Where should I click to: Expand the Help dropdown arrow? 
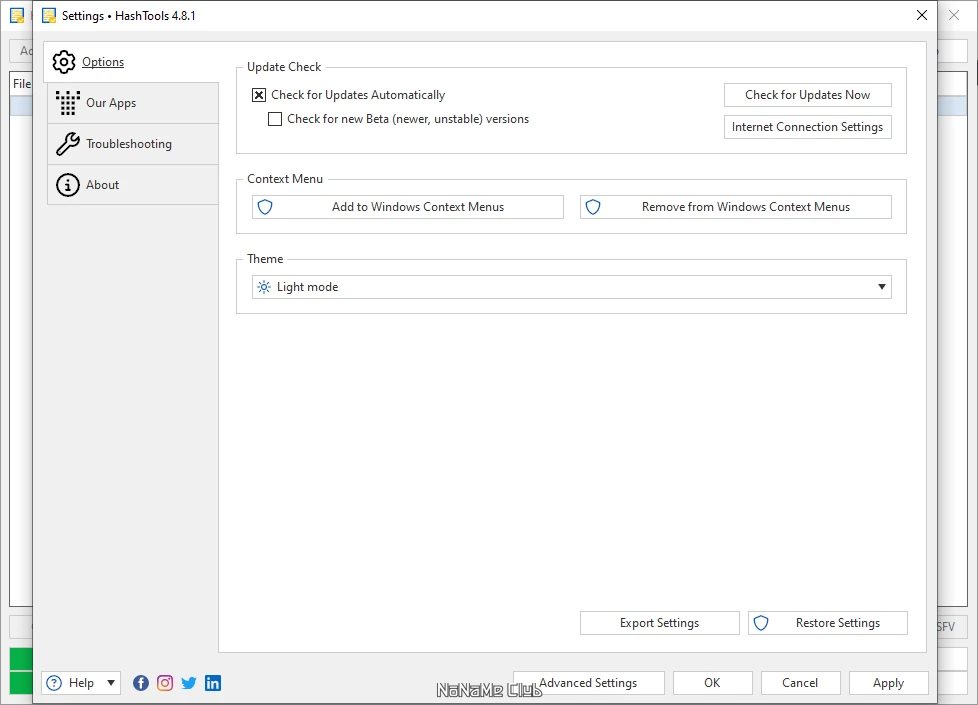point(110,683)
